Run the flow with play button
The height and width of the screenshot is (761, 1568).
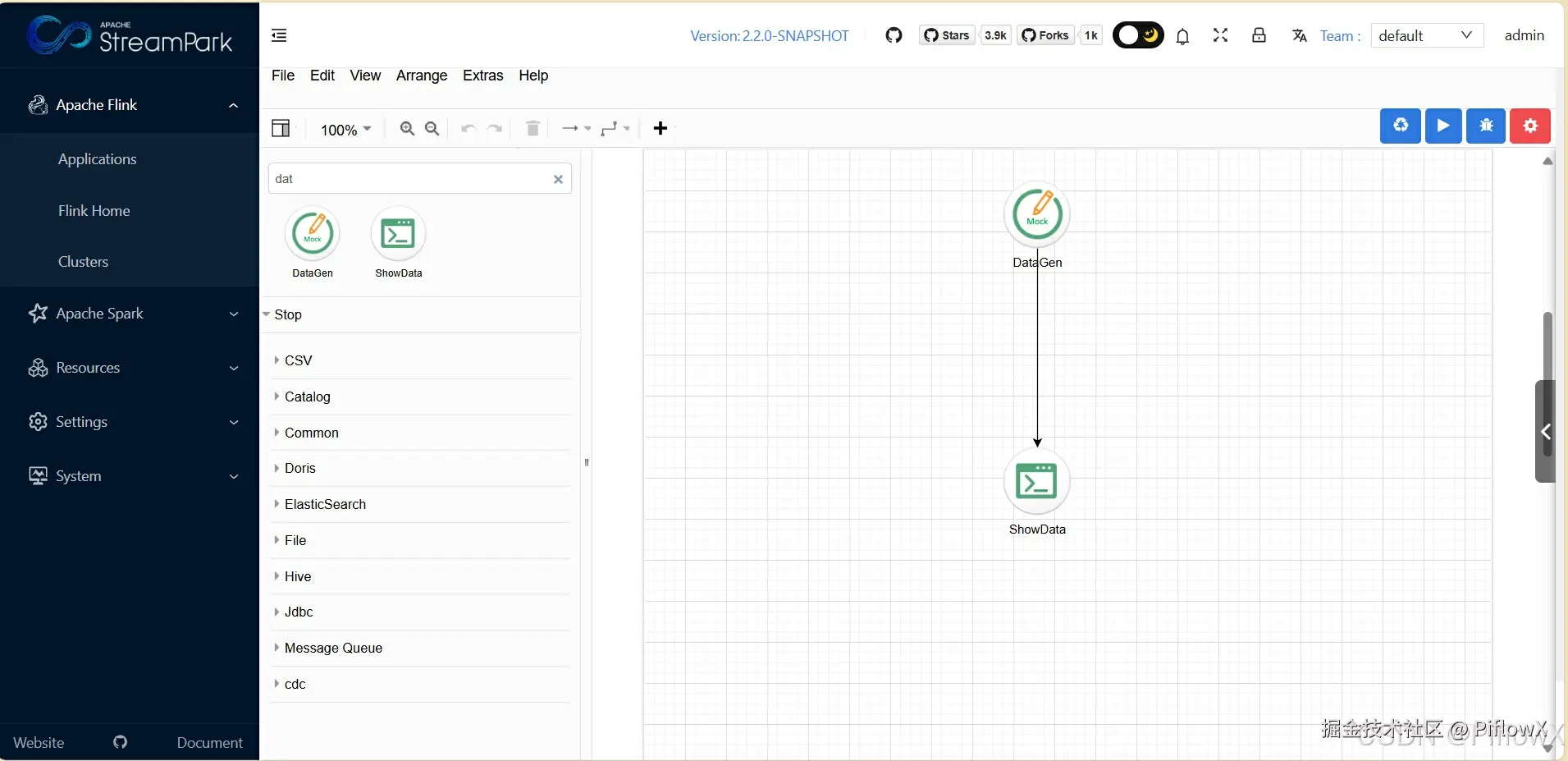1443,126
